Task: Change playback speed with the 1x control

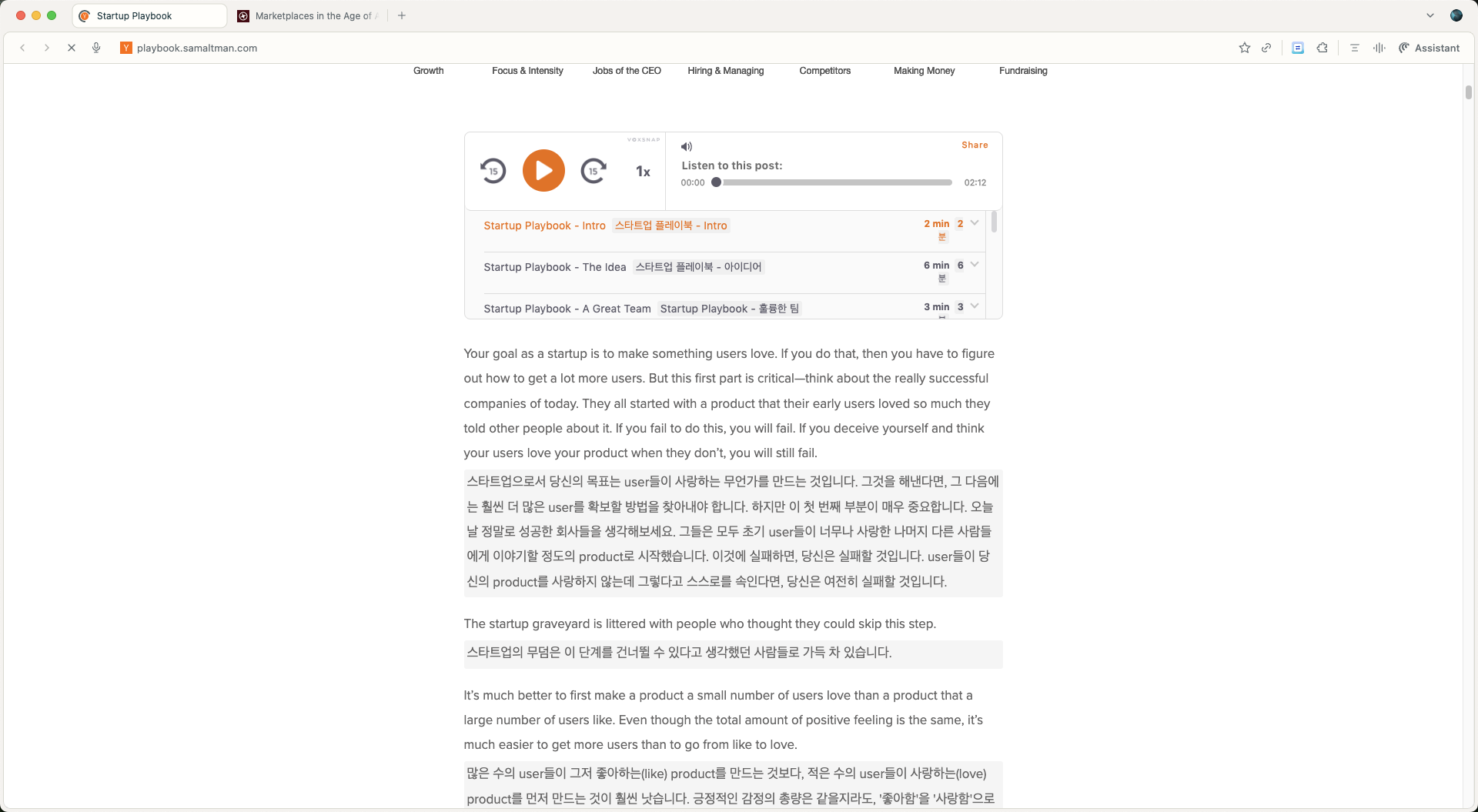Action: click(642, 172)
